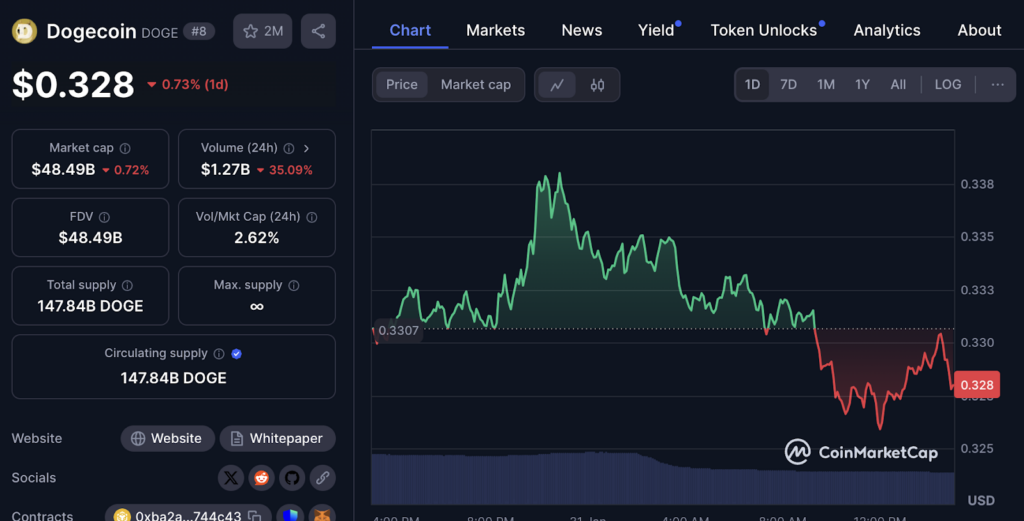Switch chart to candlestick view

597,85
